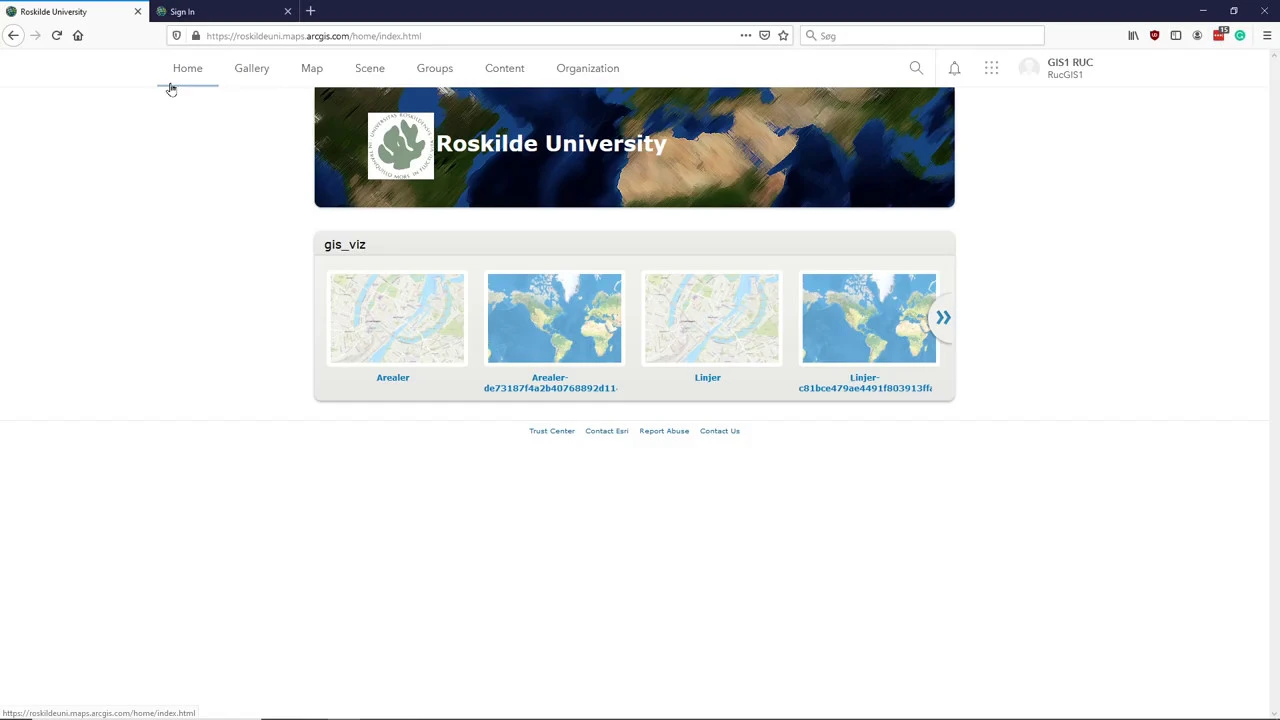
Task: Click the gis_viz group heading
Action: [x=345, y=244]
